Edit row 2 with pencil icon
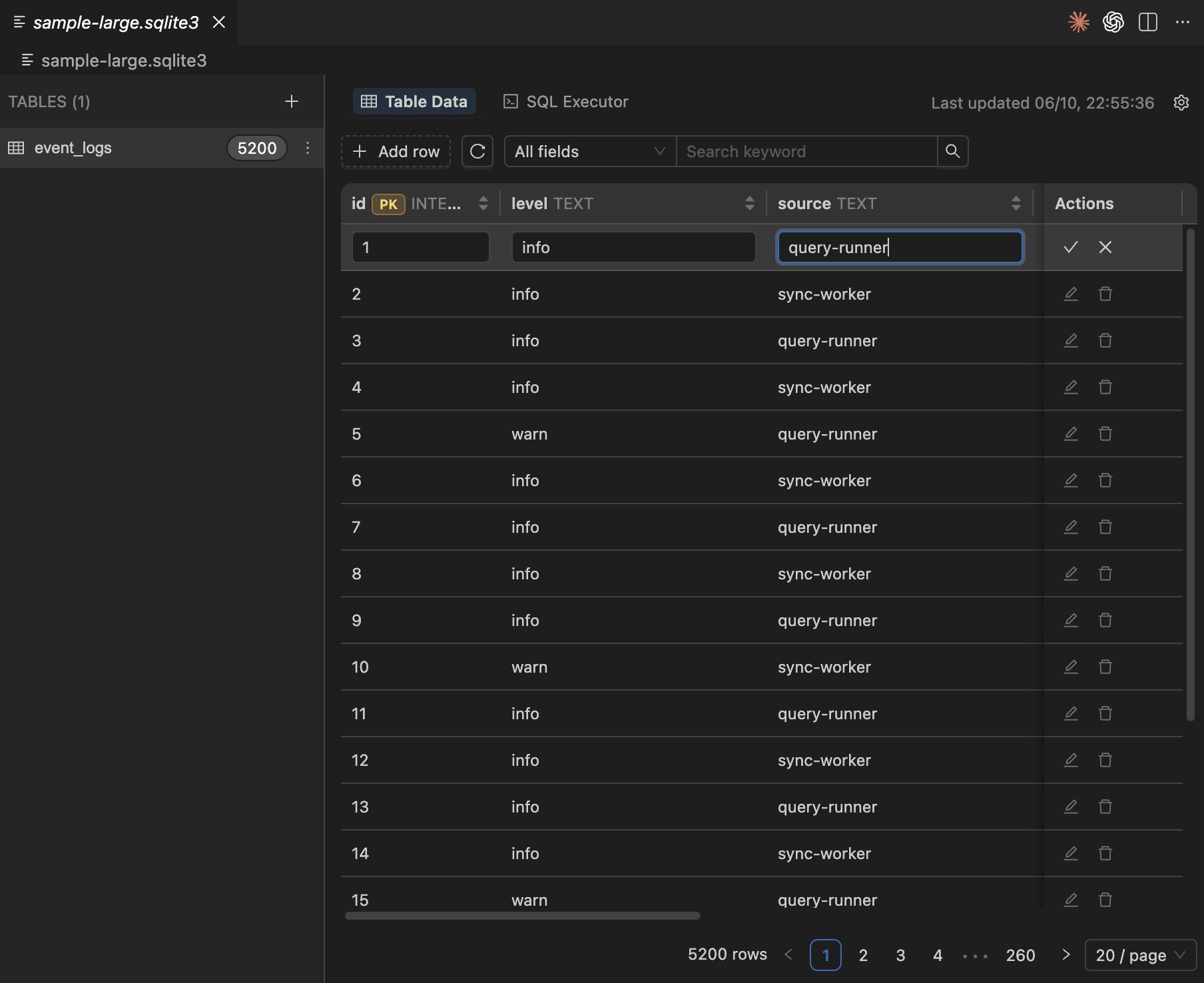The image size is (1204, 983). (x=1071, y=294)
